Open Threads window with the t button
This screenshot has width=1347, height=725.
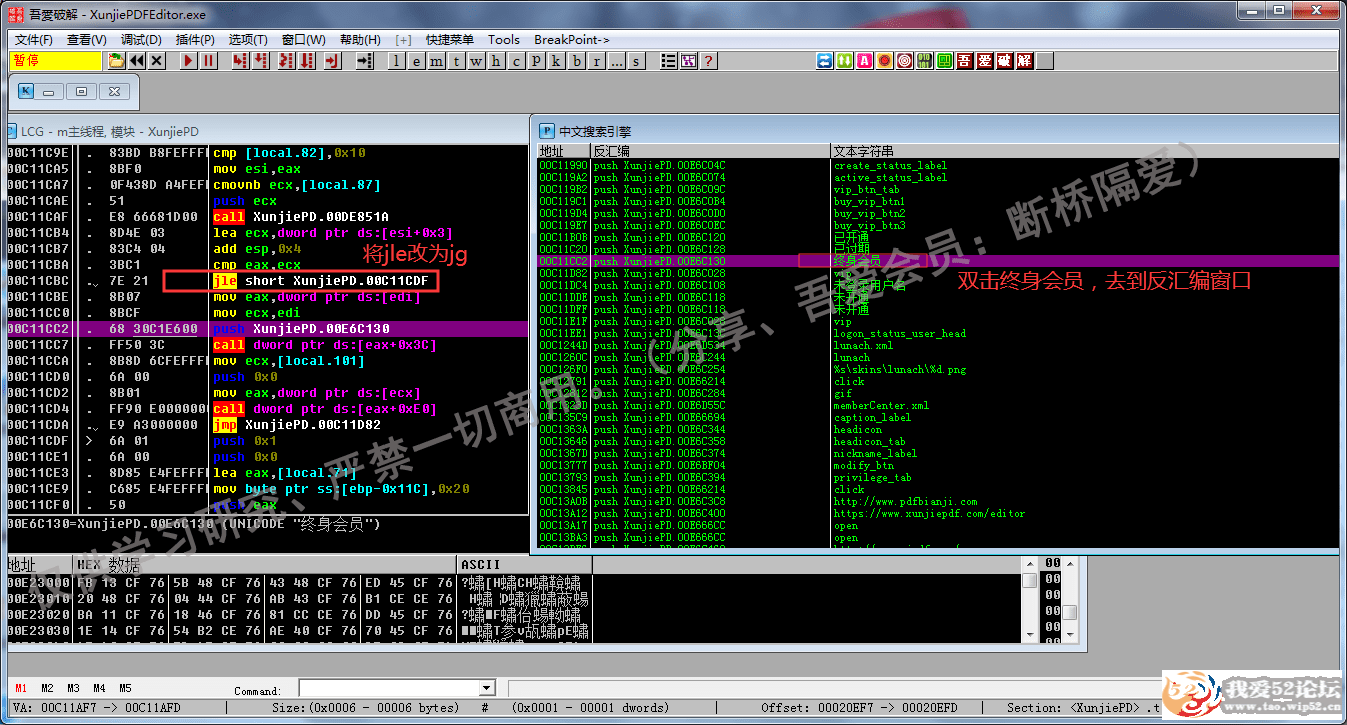457,61
